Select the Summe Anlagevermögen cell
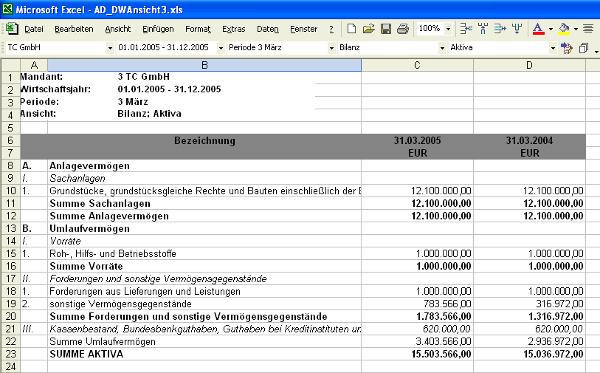Screen dimensions: 600x373 [205, 216]
